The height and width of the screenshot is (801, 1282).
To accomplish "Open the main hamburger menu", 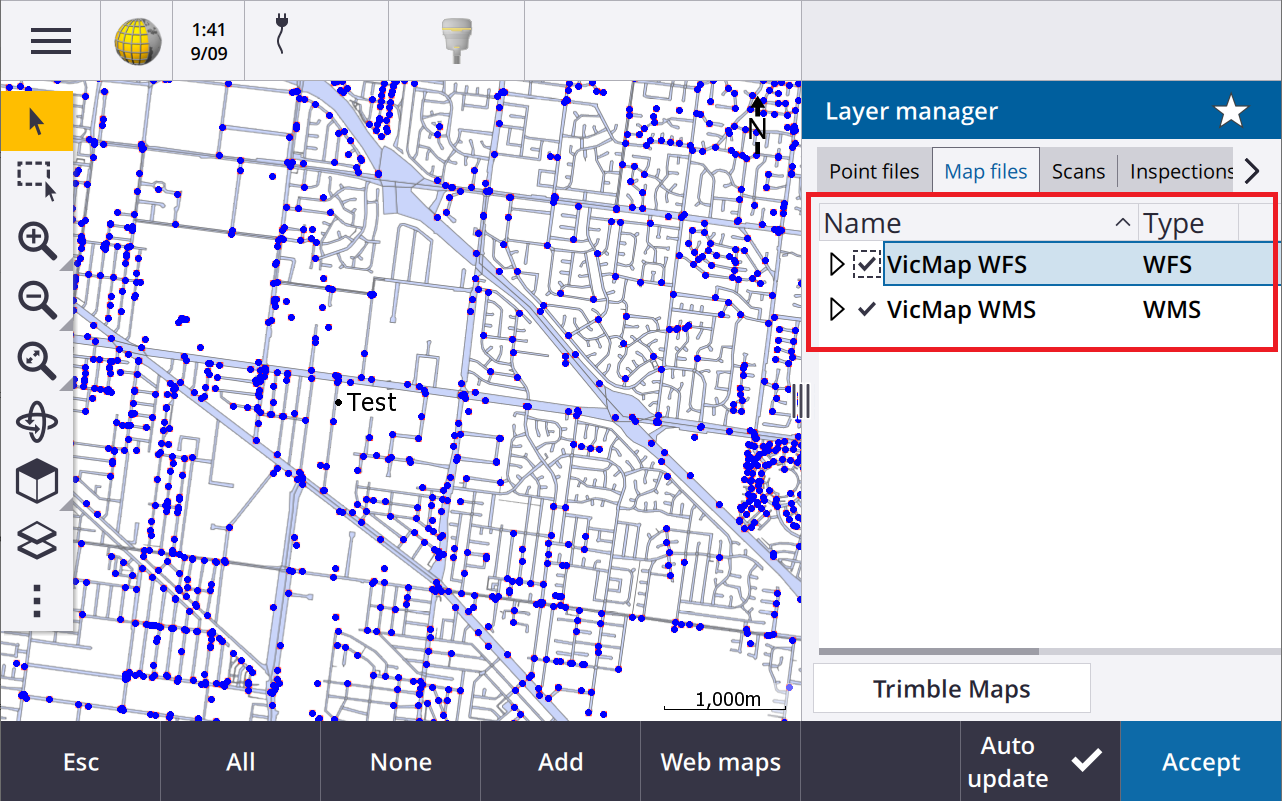I will pos(50,41).
